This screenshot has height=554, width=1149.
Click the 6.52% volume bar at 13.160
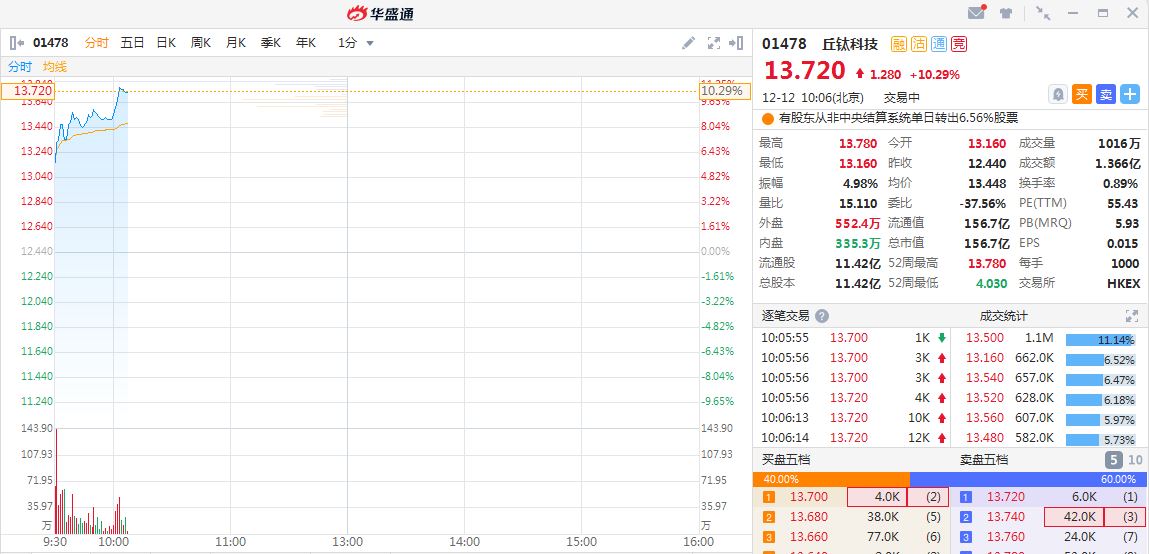click(1100, 360)
